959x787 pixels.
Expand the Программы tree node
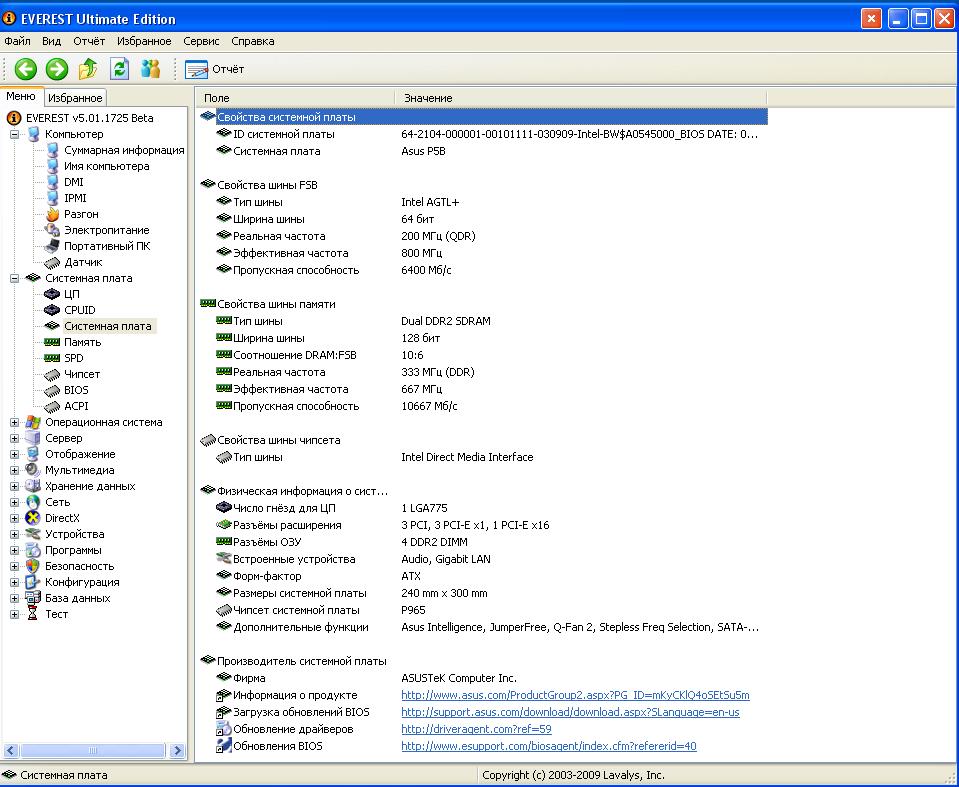[14, 550]
